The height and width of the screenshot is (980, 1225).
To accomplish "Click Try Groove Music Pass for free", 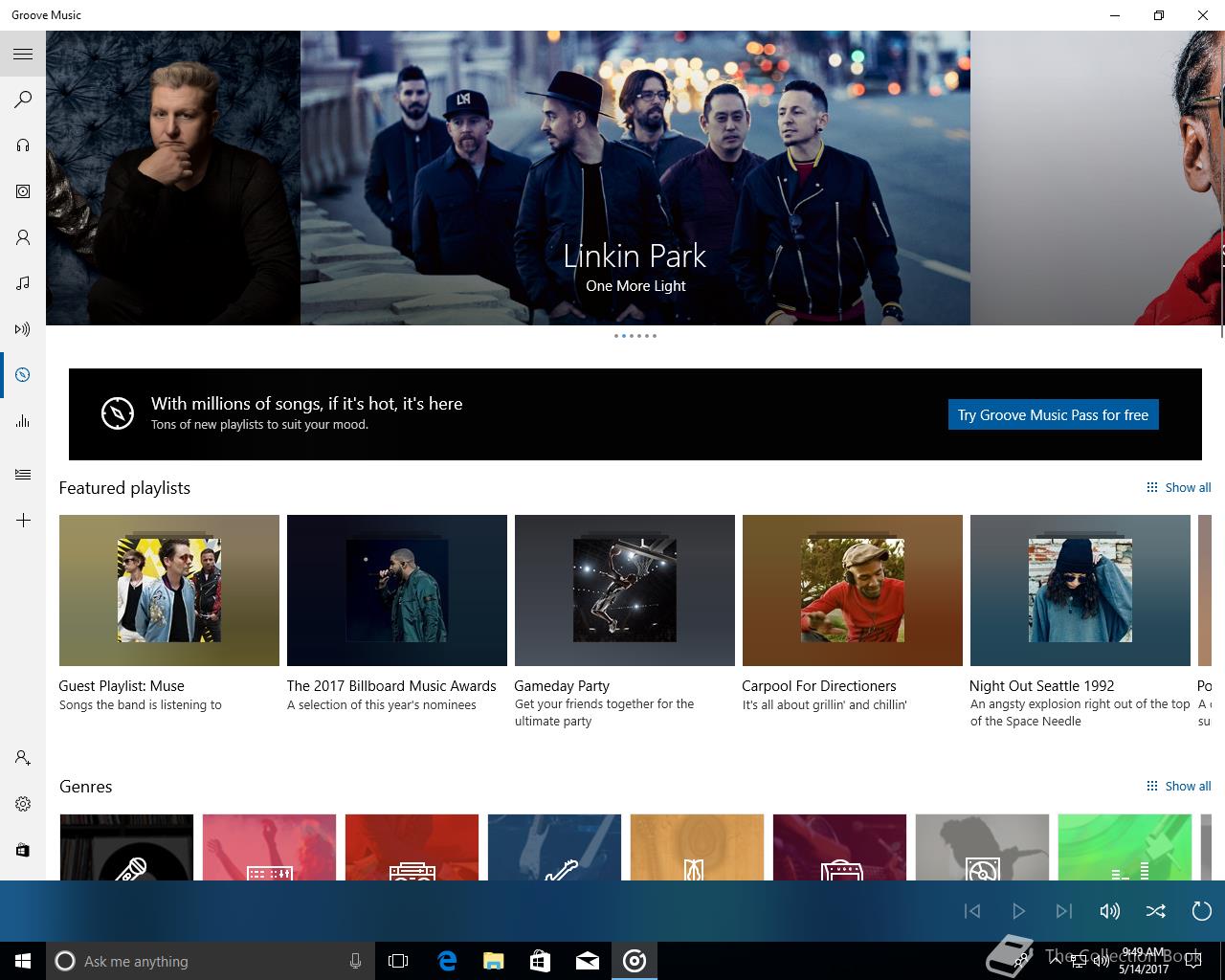I will pos(1053,414).
